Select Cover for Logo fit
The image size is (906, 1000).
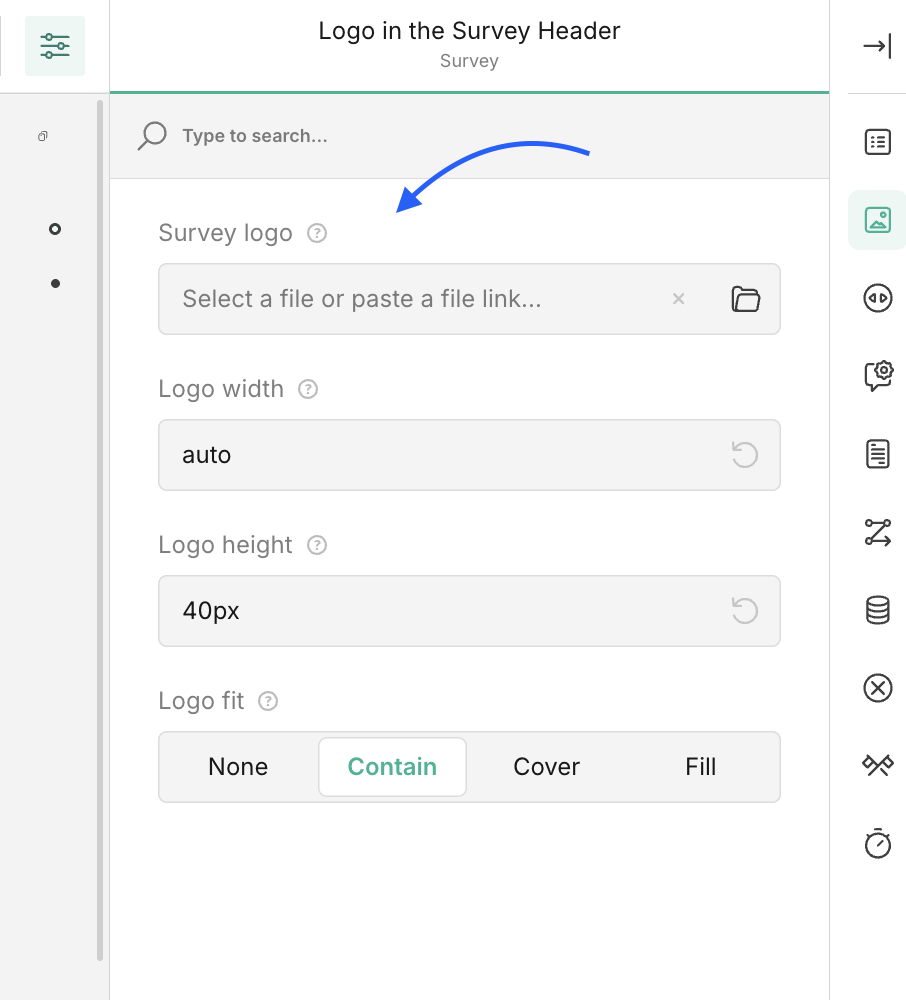coord(546,767)
